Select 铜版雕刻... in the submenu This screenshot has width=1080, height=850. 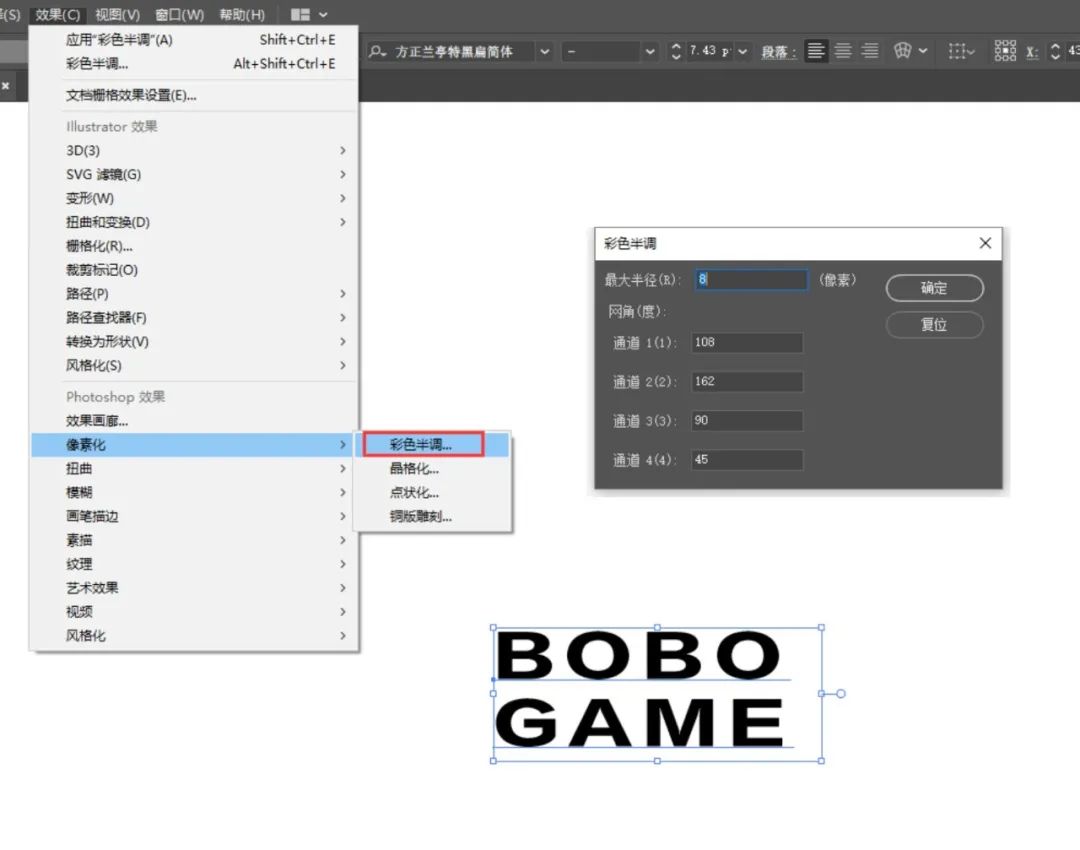[x=433, y=517]
